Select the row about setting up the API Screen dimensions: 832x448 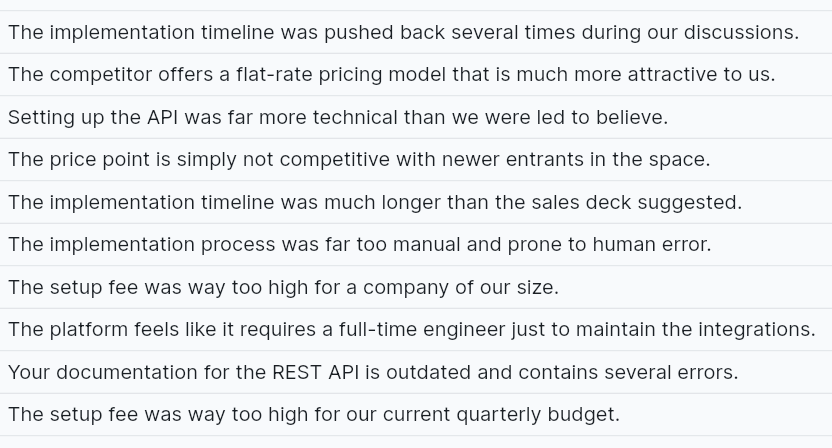337,117
